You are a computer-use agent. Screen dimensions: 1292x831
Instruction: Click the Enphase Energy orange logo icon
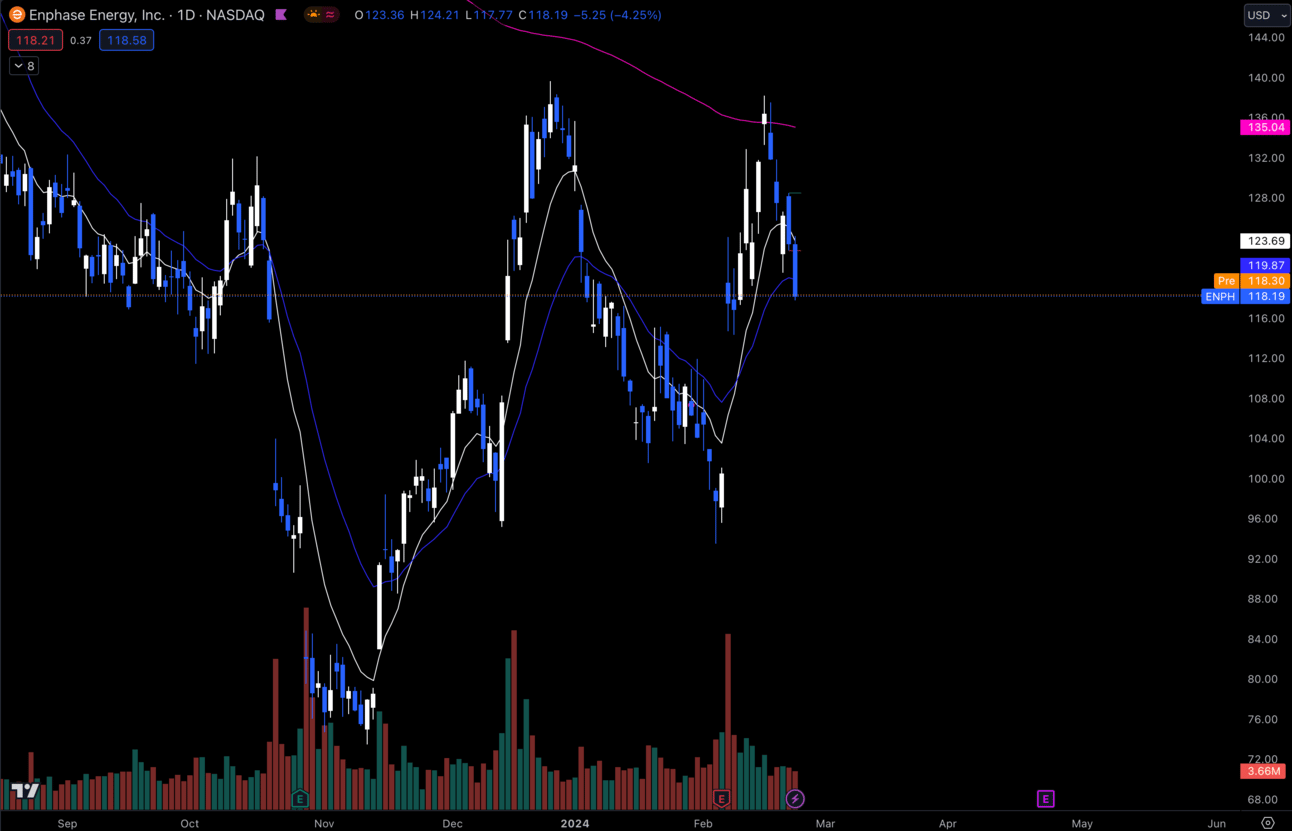click(16, 15)
